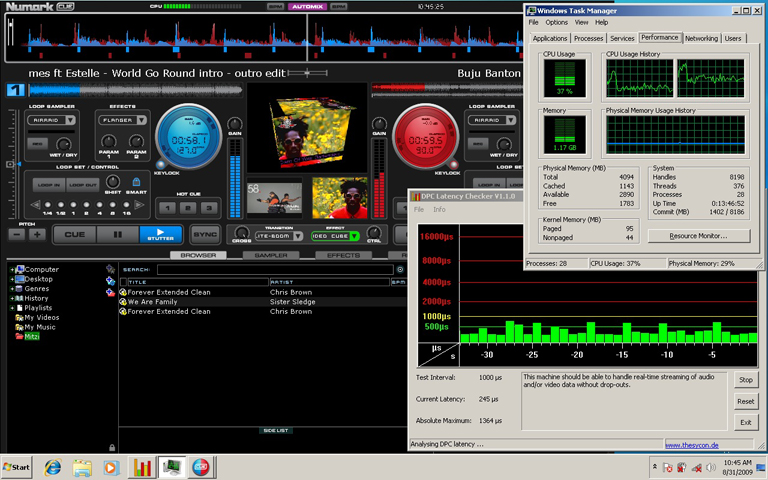
Task: Click the browser panel lock icon
Action: [x=111, y=447]
